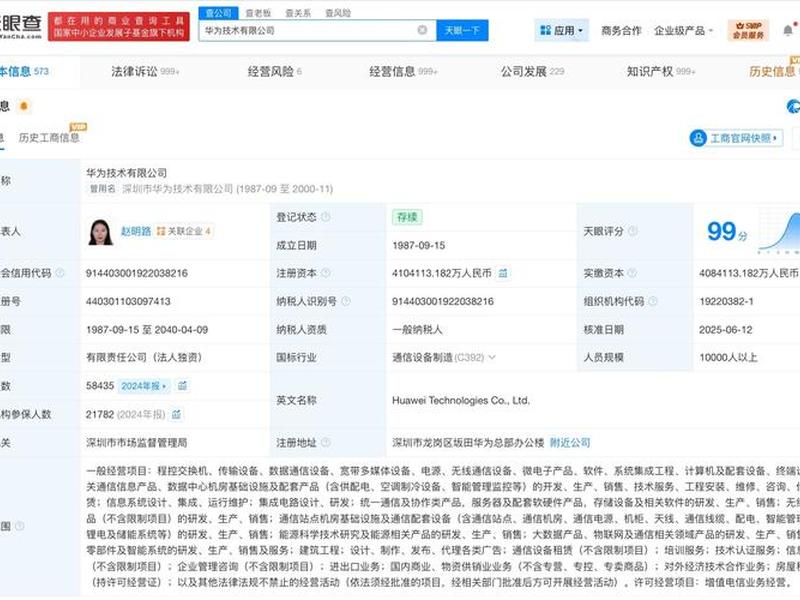Click the 天眼一下 search button
Viewport: 800px width, 600px height.
click(462, 31)
